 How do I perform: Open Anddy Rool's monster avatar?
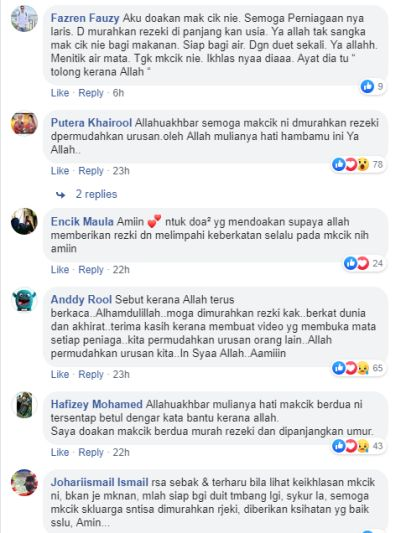[x=24, y=300]
